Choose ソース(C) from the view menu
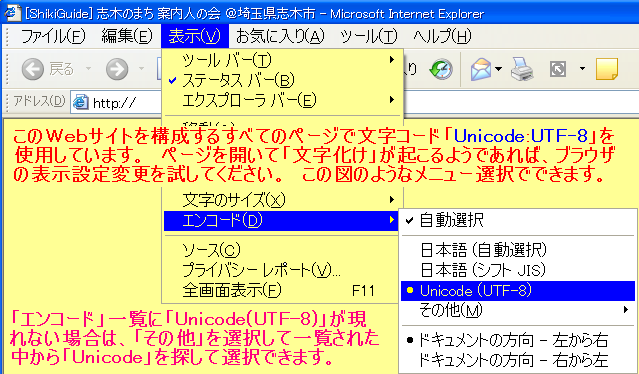 coord(282,250)
